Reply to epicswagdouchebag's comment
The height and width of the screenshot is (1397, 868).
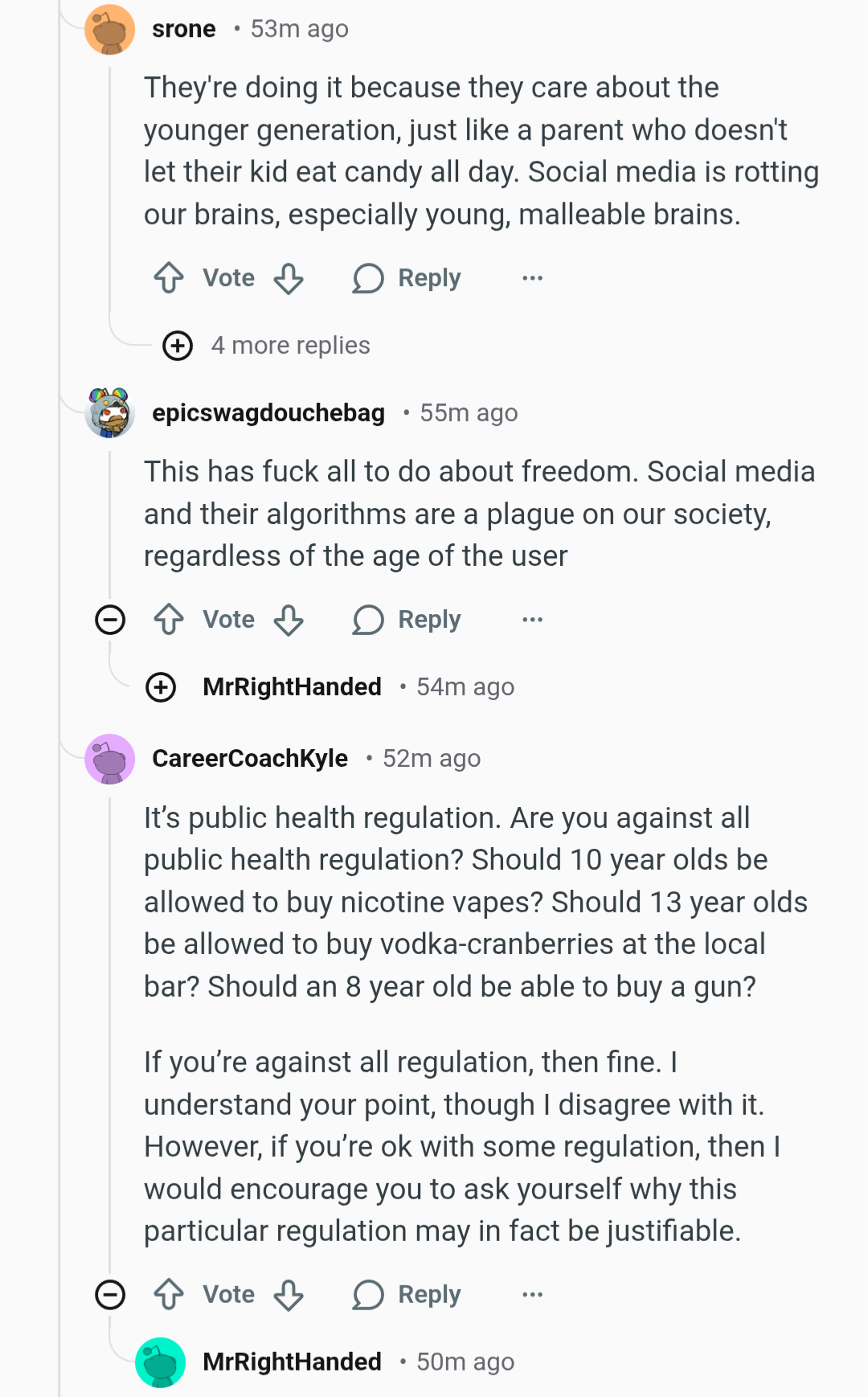click(x=407, y=620)
